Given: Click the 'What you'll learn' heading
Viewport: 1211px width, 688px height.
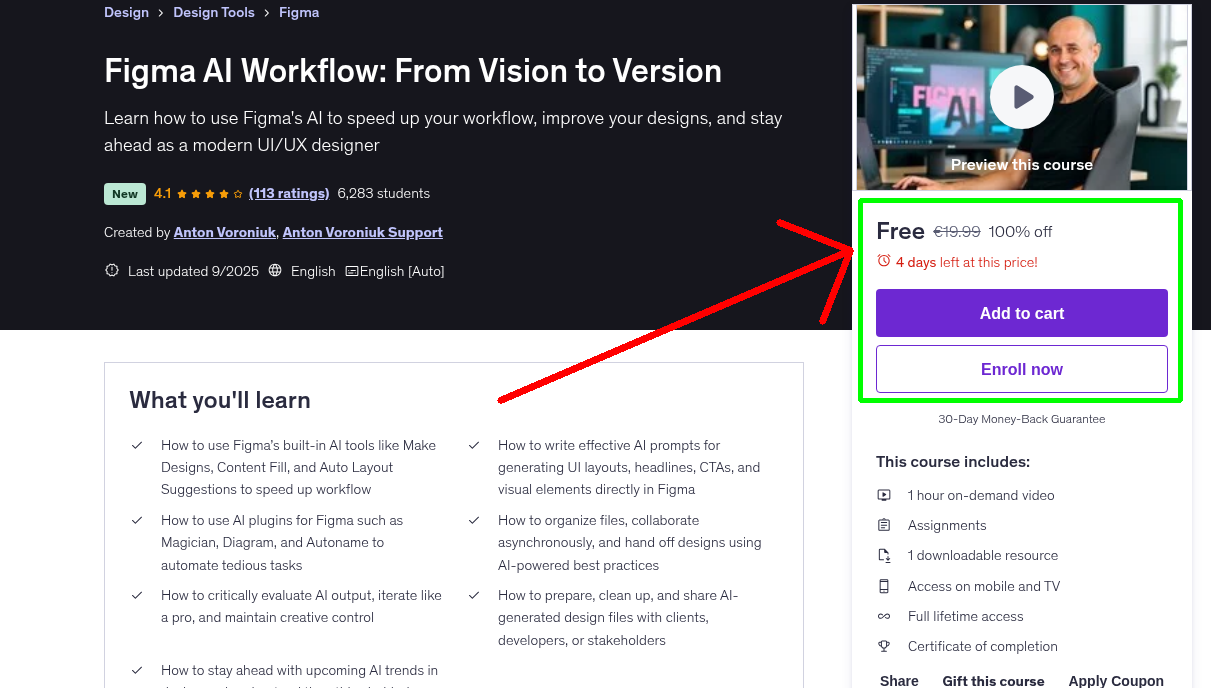Looking at the screenshot, I should (x=220, y=400).
